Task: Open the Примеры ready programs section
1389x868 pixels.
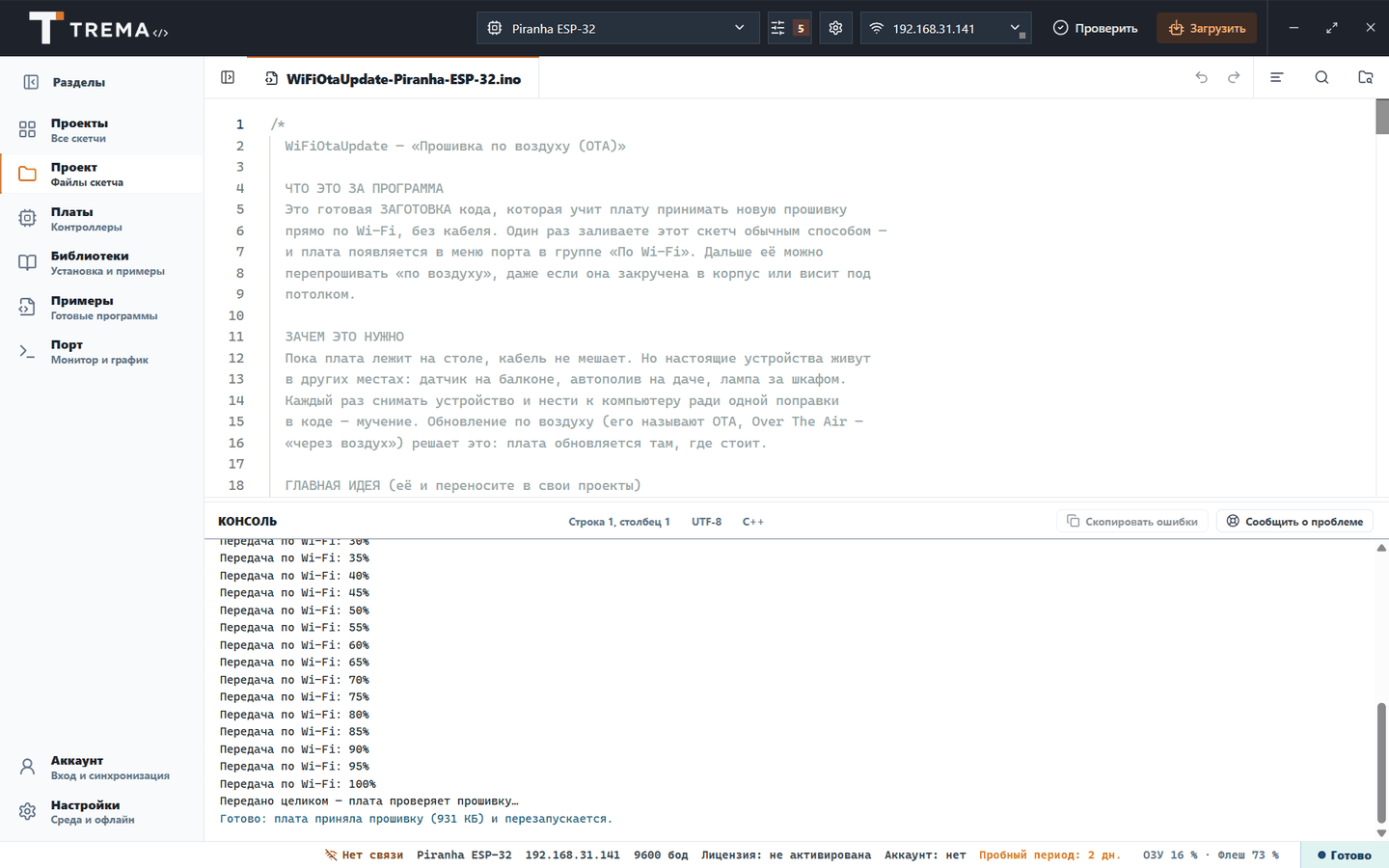Action: coord(101,307)
